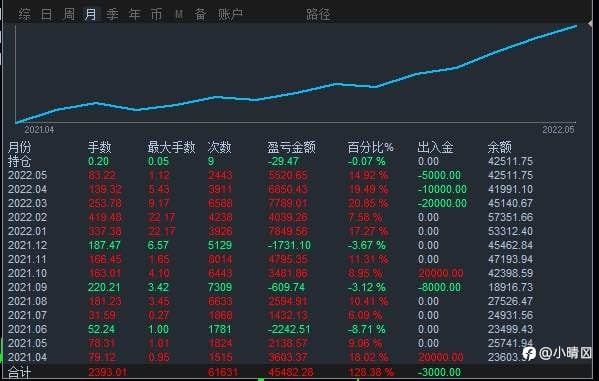Select the 2022.04 month row label

[28, 190]
